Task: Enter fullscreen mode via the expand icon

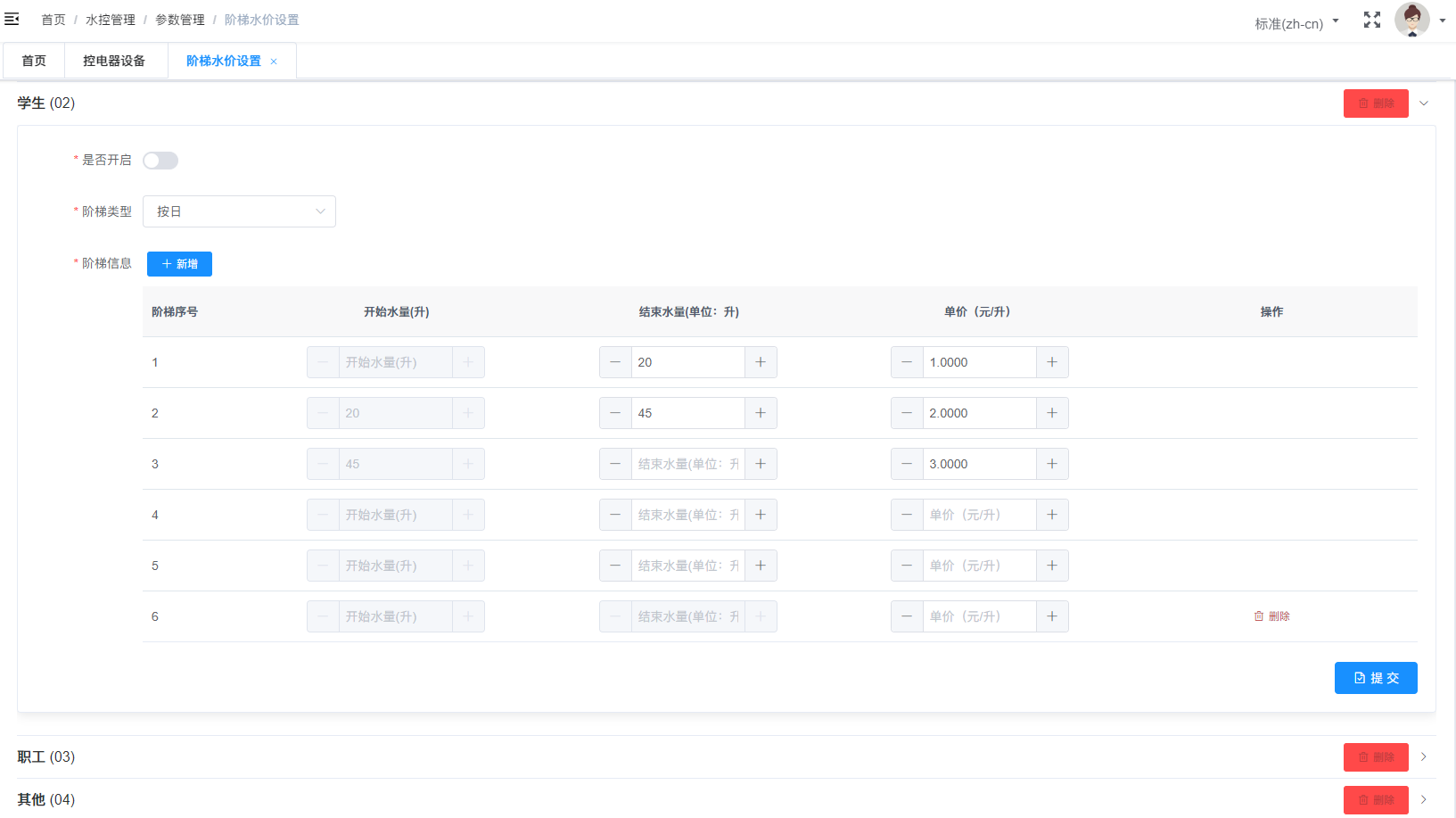Action: pyautogui.click(x=1371, y=20)
